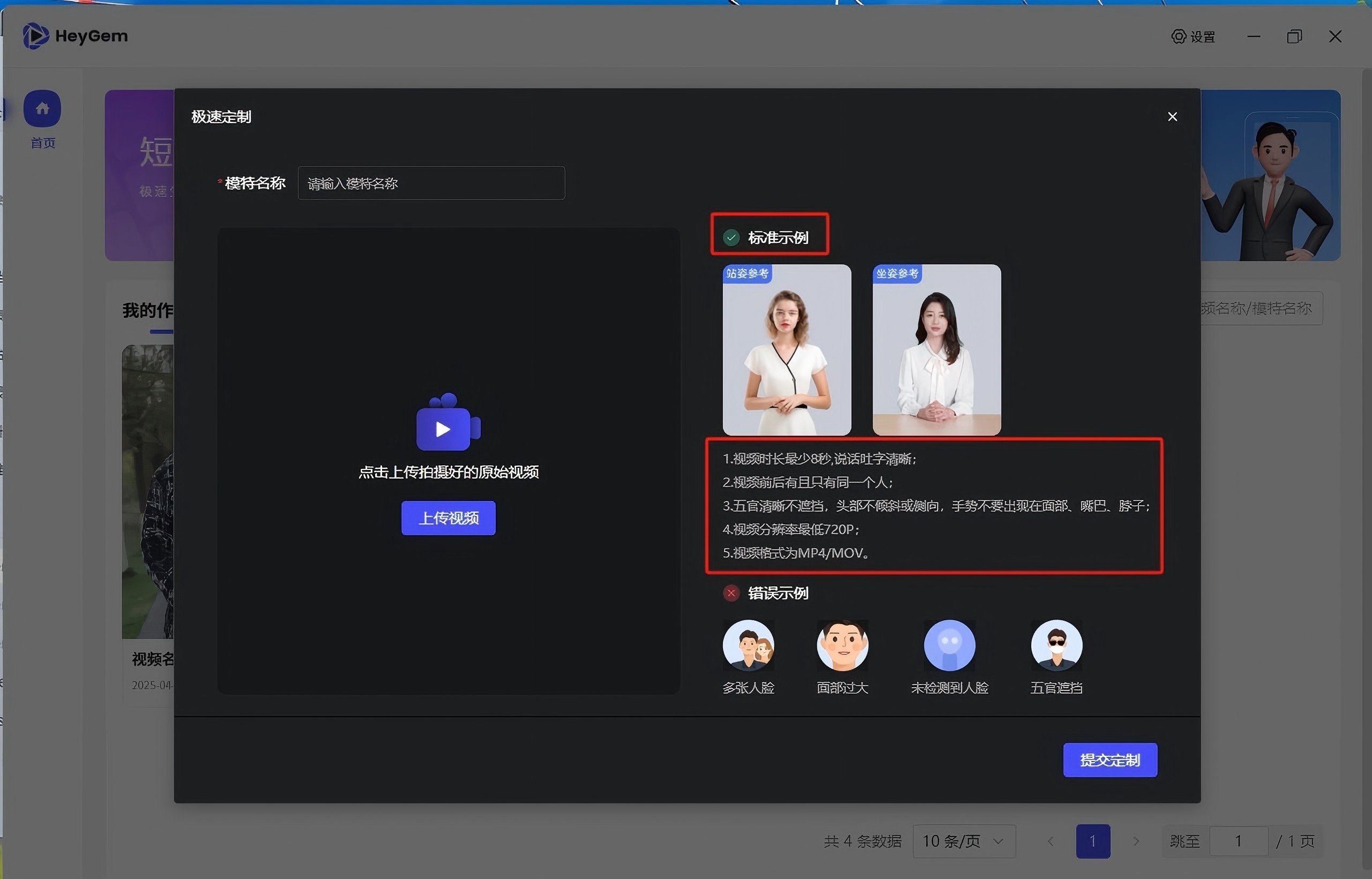Viewport: 1372px width, 879px height.
Task: Click the 坐姿参考 sitting pose example image
Action: click(936, 349)
